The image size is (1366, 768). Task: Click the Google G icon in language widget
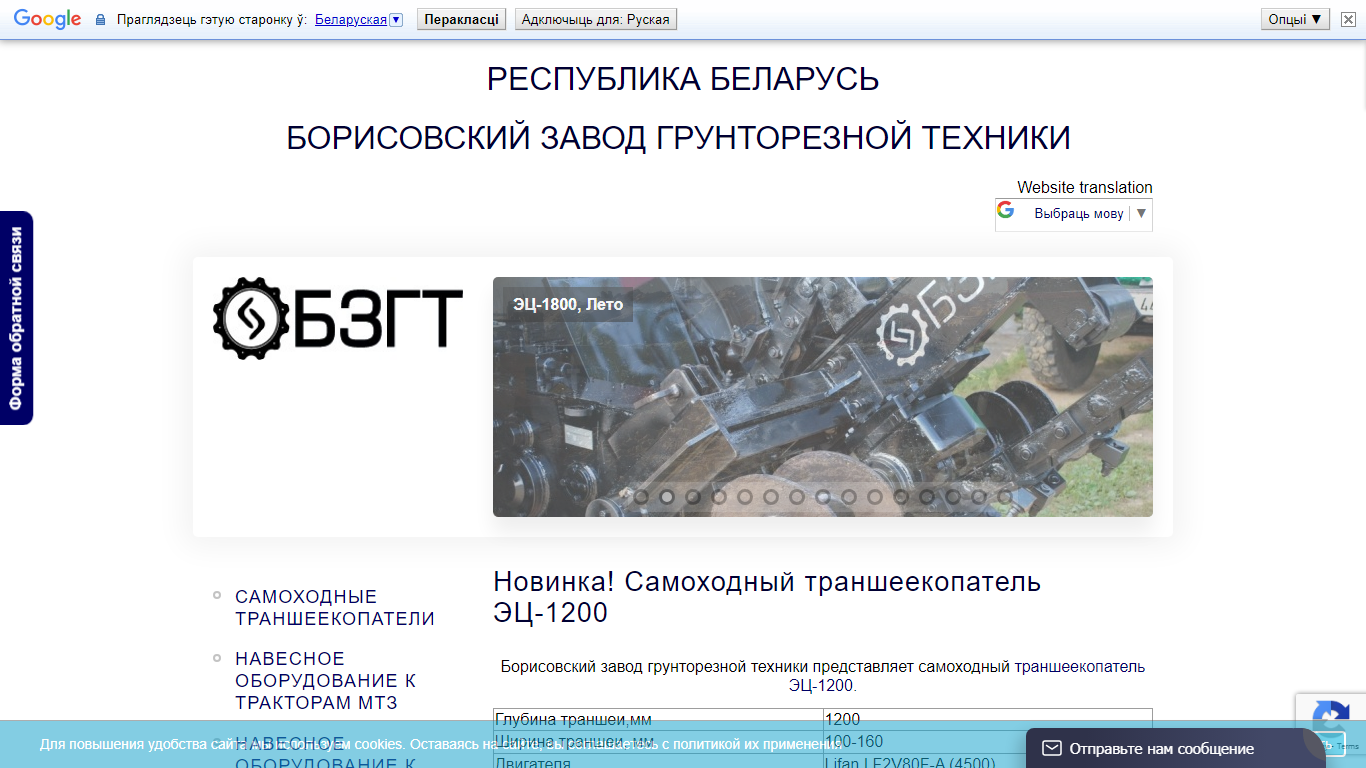(x=1006, y=210)
